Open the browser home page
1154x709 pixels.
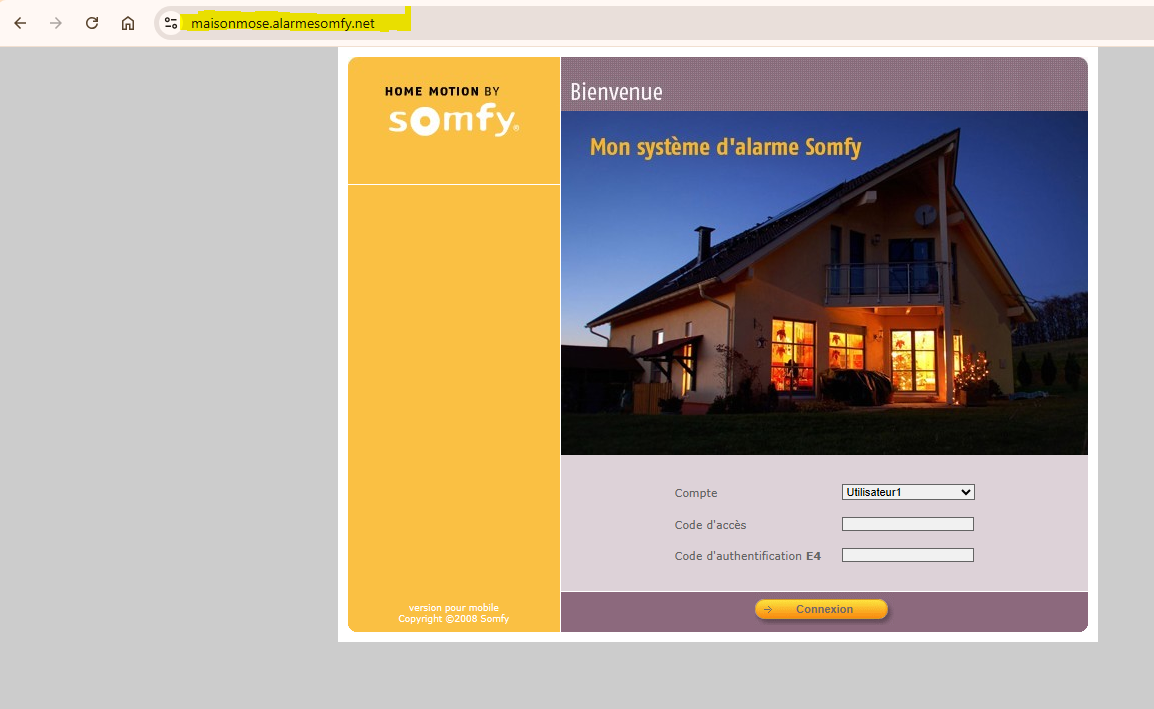(128, 23)
